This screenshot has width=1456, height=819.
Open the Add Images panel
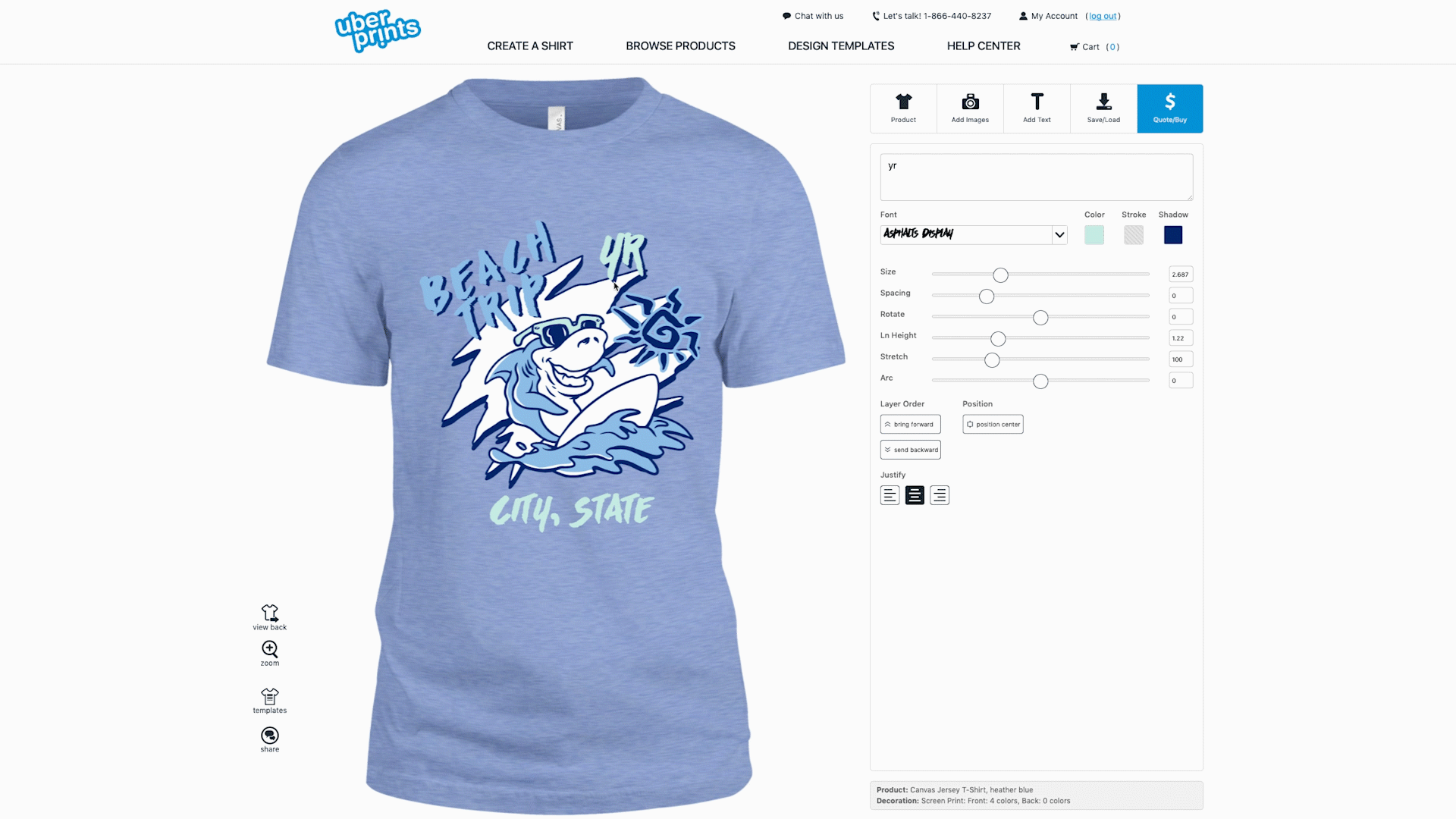tap(970, 108)
